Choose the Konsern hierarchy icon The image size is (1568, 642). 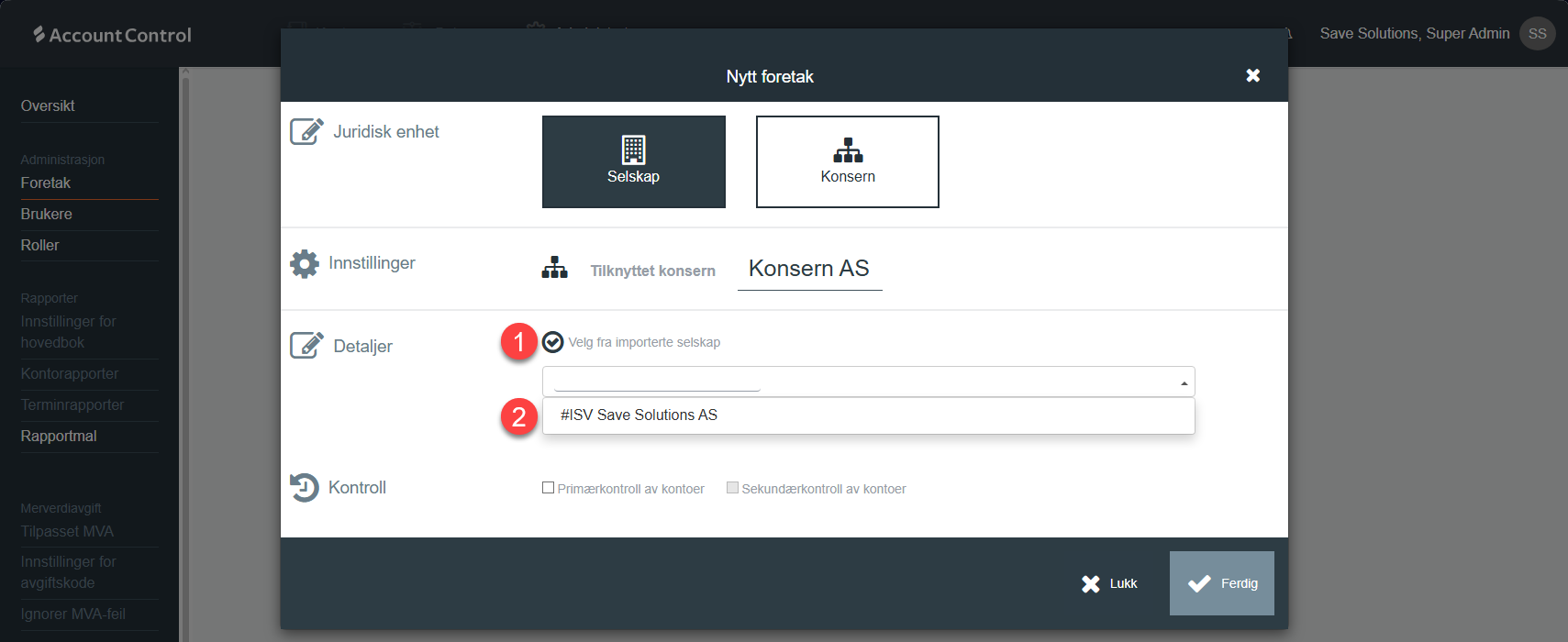coord(847,149)
